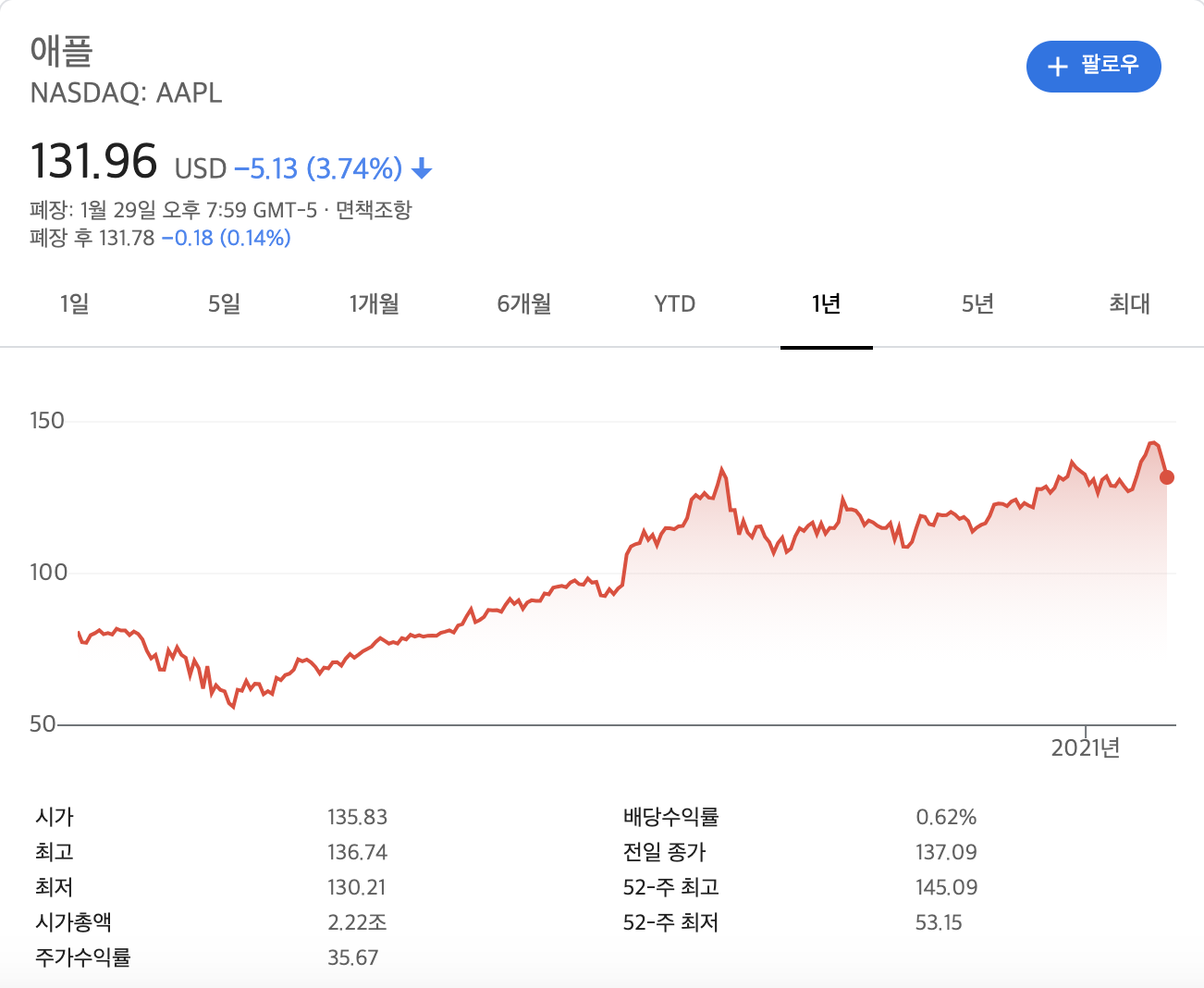Viewport: 1204px width, 988px height.
Task: Show the 최대 range tab
Action: tap(1129, 303)
